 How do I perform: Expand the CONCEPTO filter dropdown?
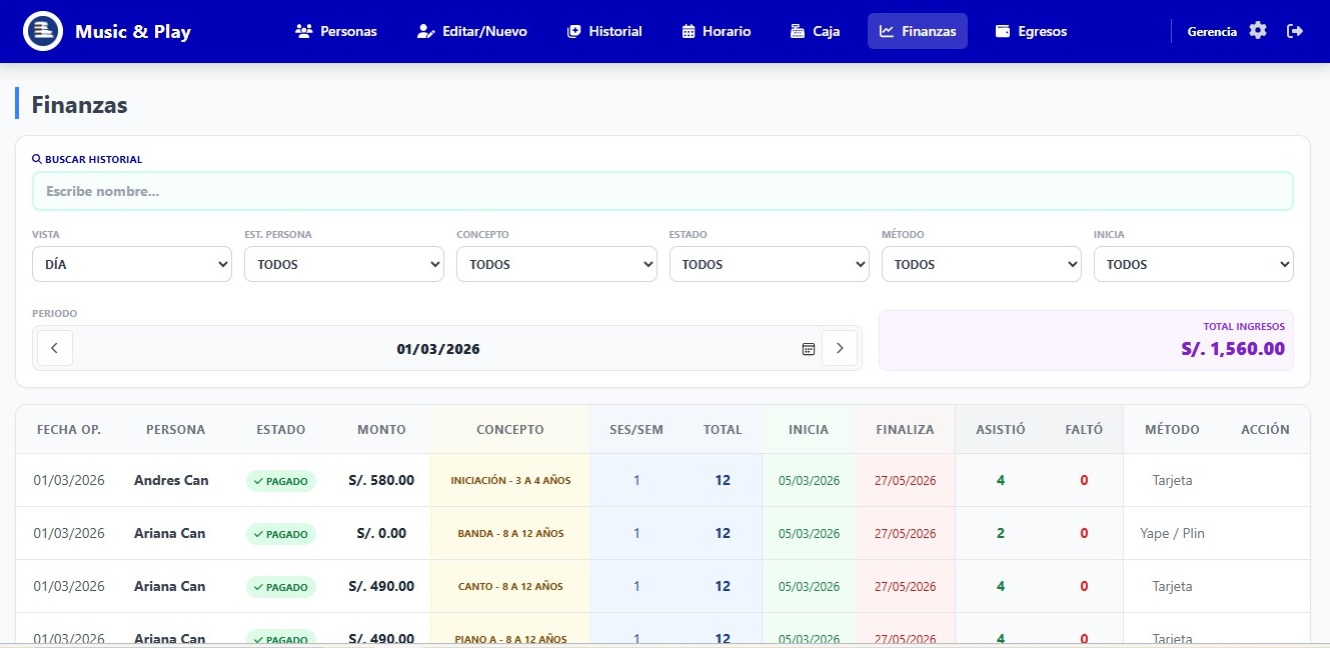[556, 264]
